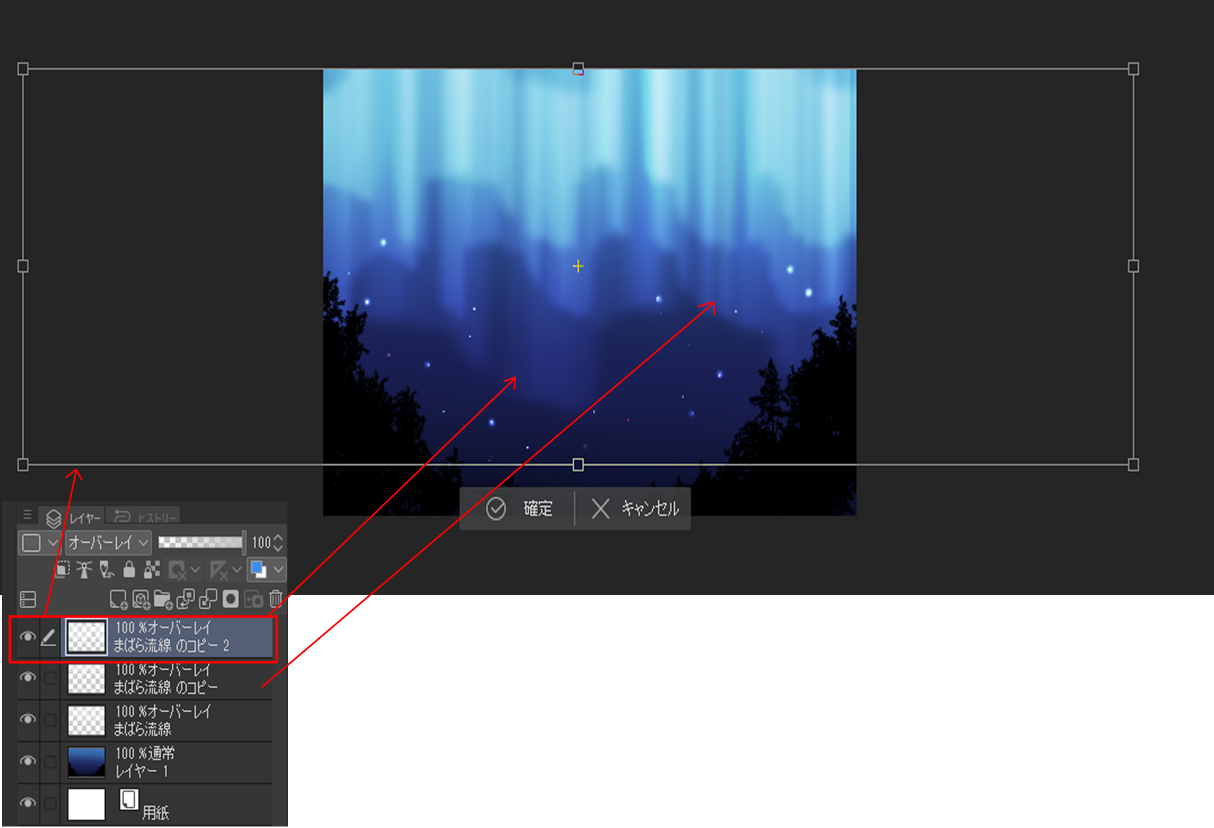Screen dimensions: 1214x828
Task: Switch to the ヒストリー history tab
Action: (146, 517)
